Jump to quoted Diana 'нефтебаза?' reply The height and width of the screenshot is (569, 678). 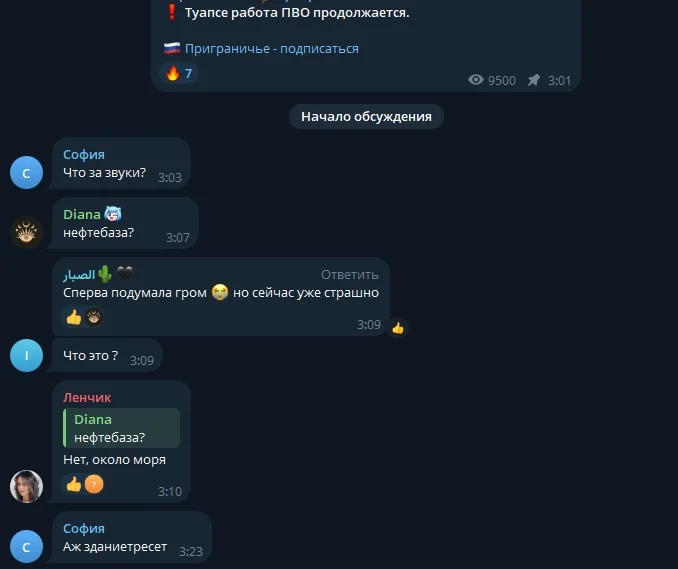point(122,428)
